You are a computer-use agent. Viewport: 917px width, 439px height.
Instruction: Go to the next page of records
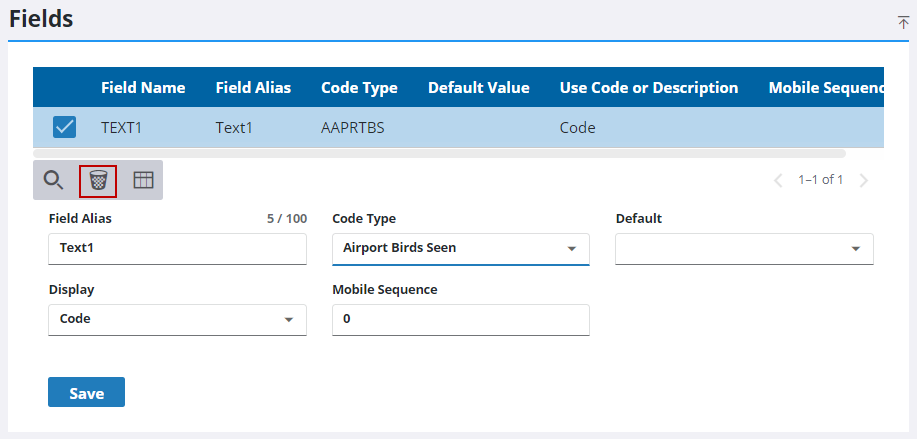[864, 180]
